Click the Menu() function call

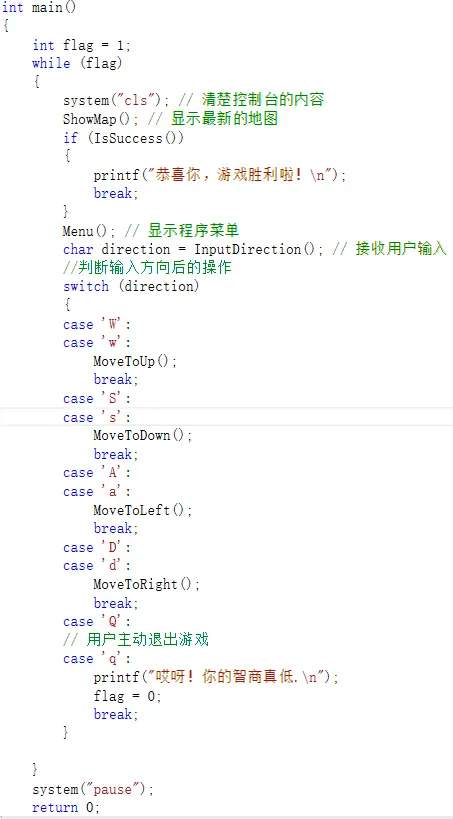click(x=90, y=230)
